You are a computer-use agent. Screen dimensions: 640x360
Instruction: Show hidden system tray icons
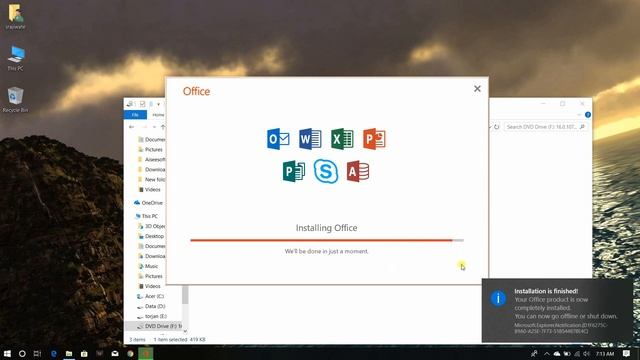point(547,353)
